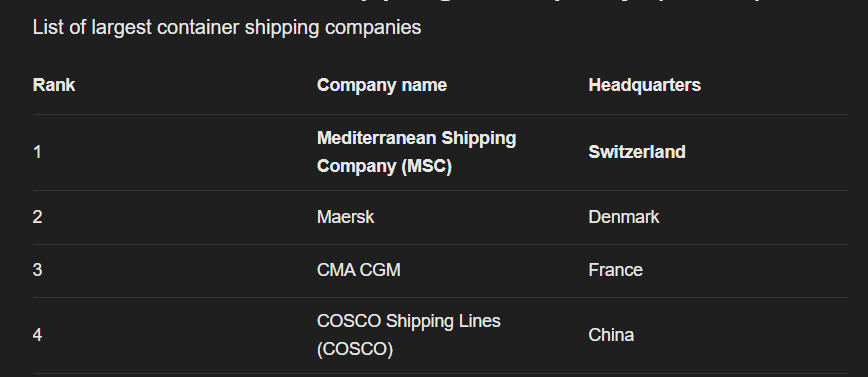Click rank number 1 cell
Screen dimensions: 868x377
coord(37,152)
